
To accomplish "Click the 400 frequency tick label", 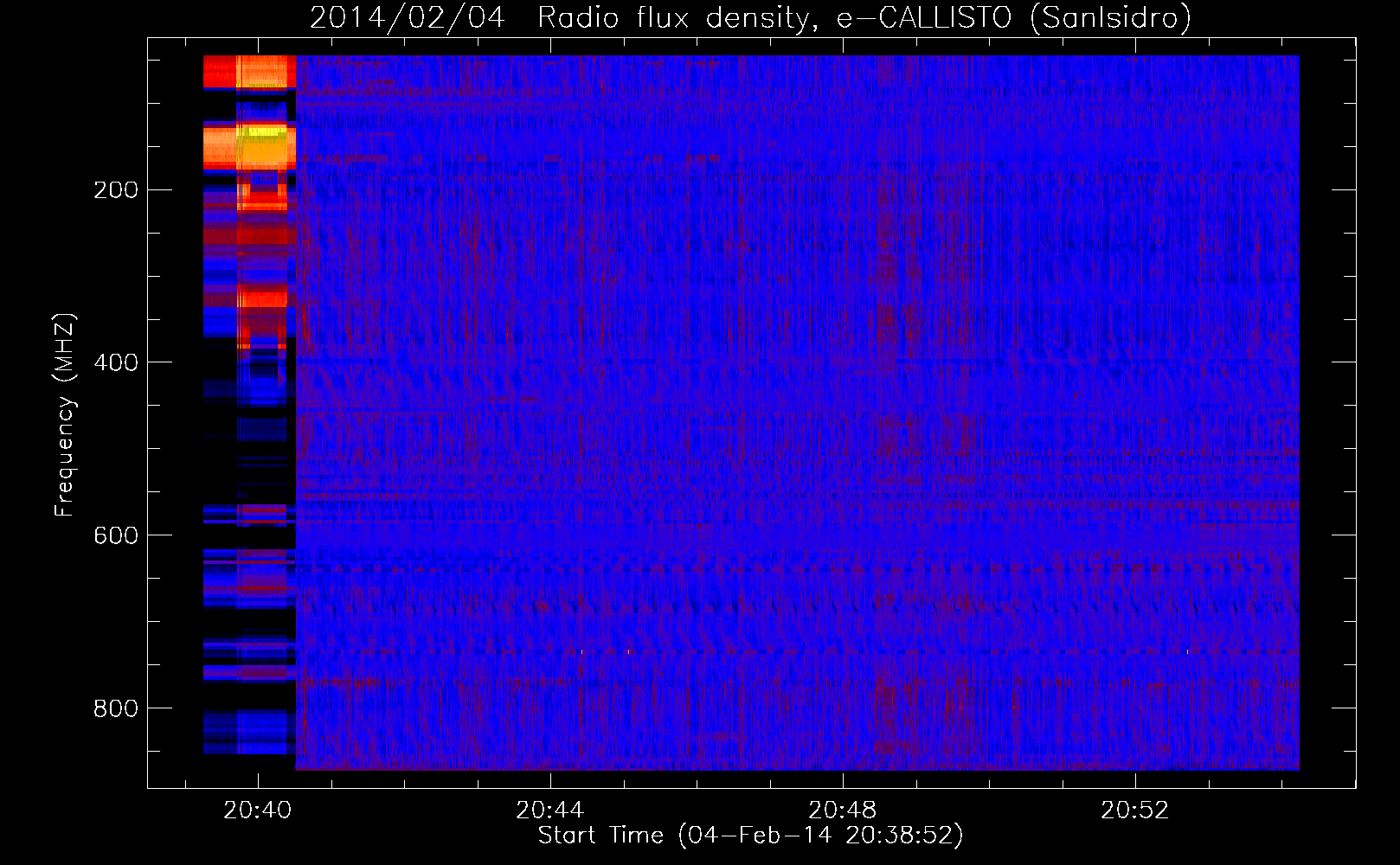I will click(x=116, y=362).
